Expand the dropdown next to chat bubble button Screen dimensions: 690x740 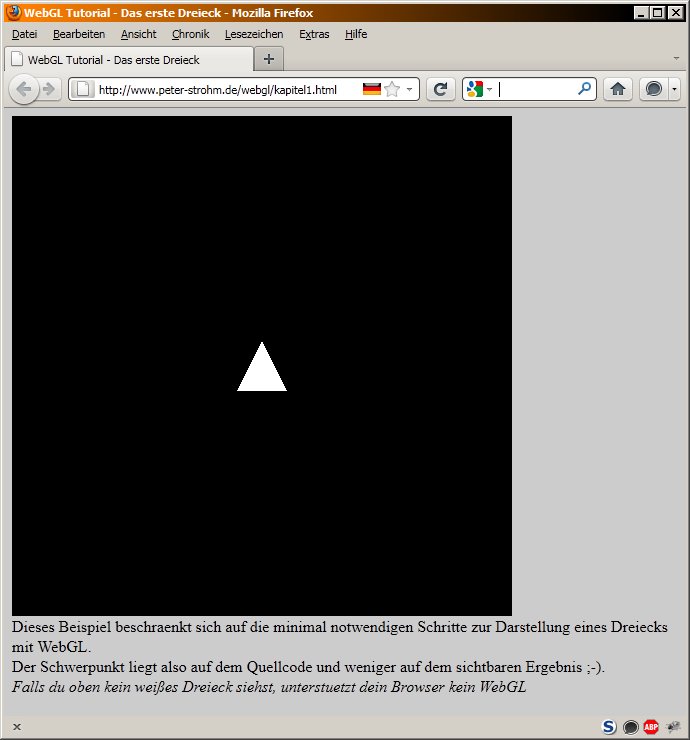coord(674,90)
